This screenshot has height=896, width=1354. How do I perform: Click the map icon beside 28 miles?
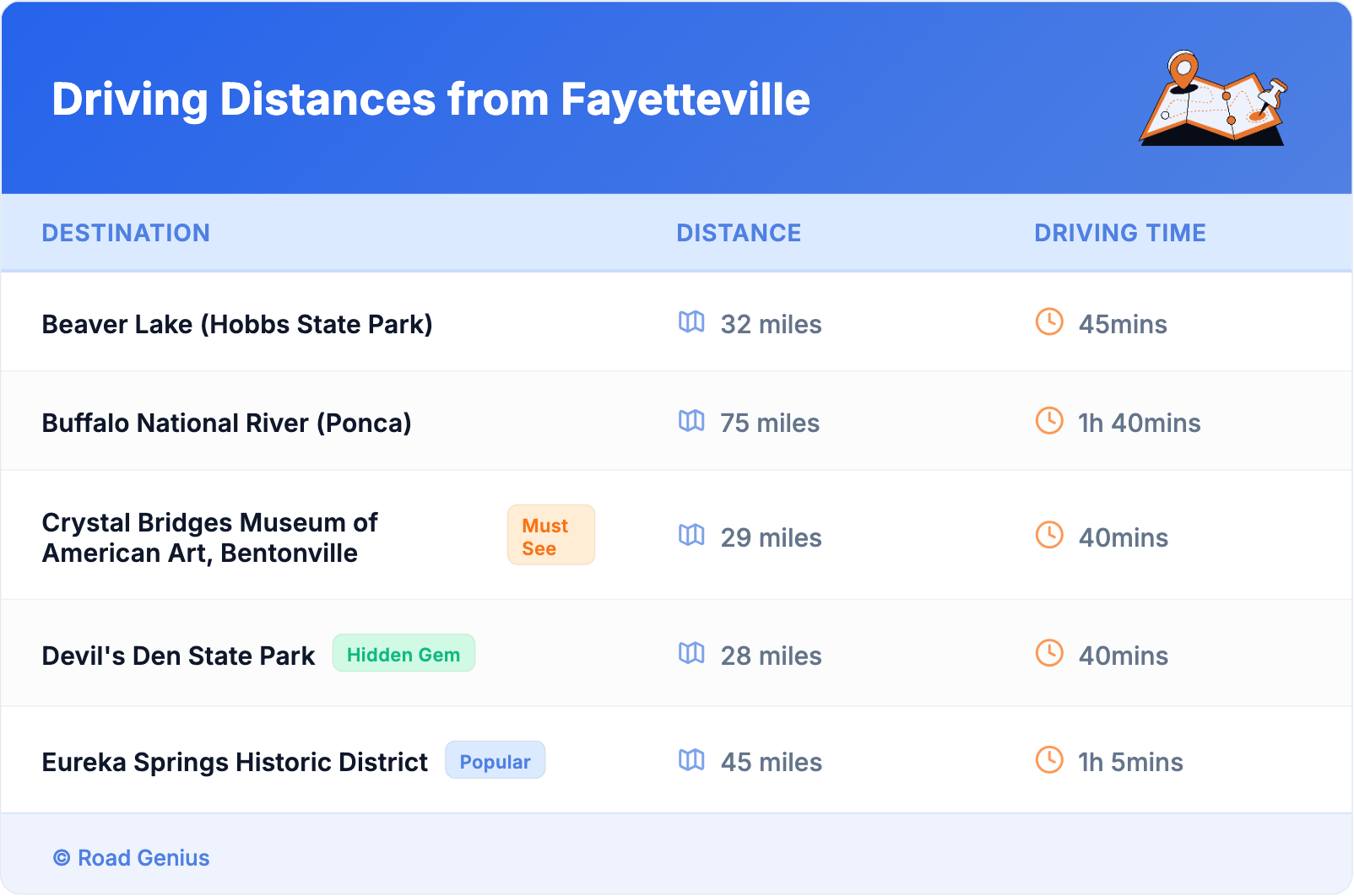click(691, 654)
